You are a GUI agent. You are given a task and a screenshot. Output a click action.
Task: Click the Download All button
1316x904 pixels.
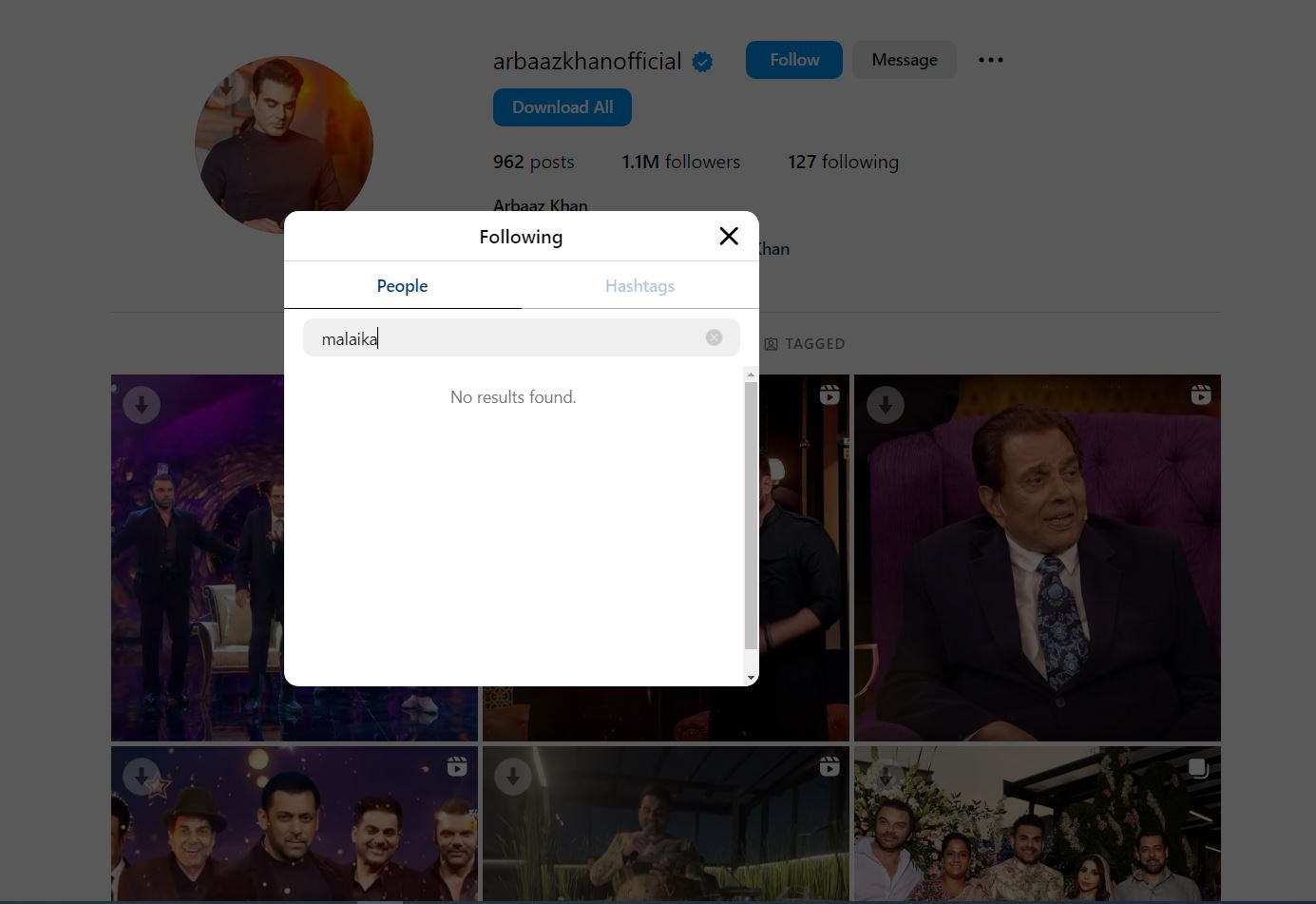click(x=563, y=107)
